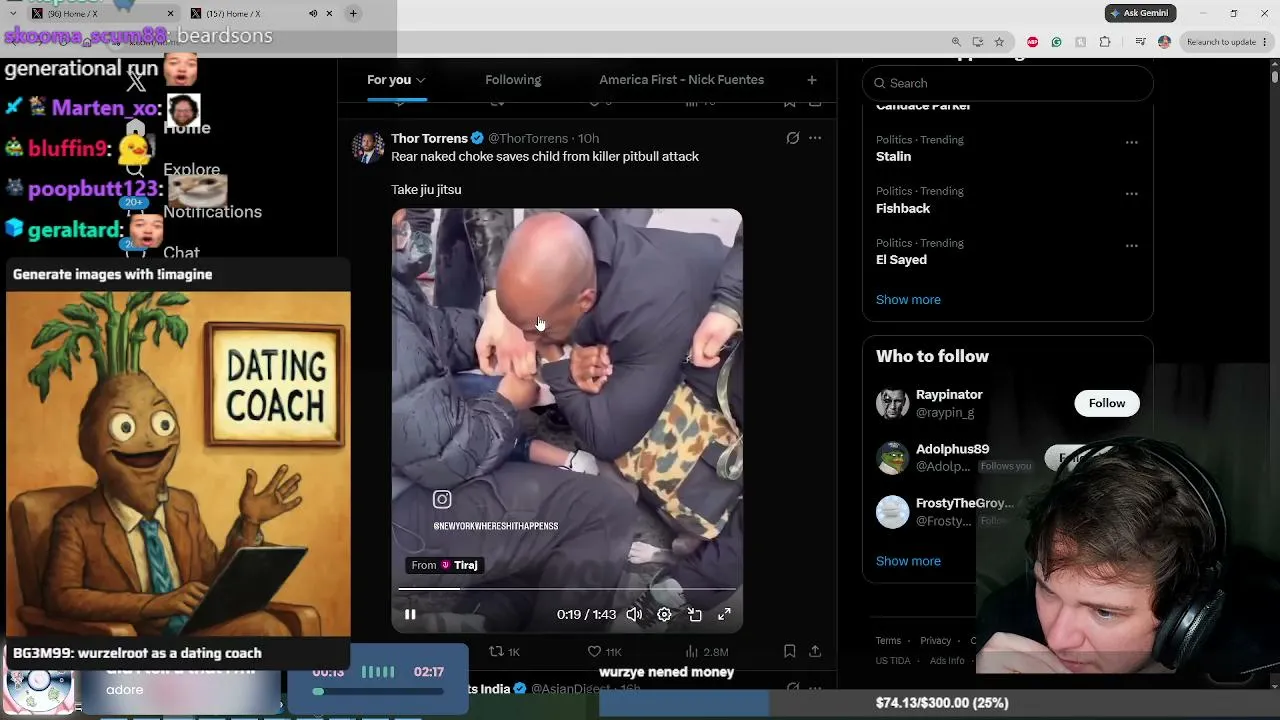Open the Privacy footer link

click(935, 641)
